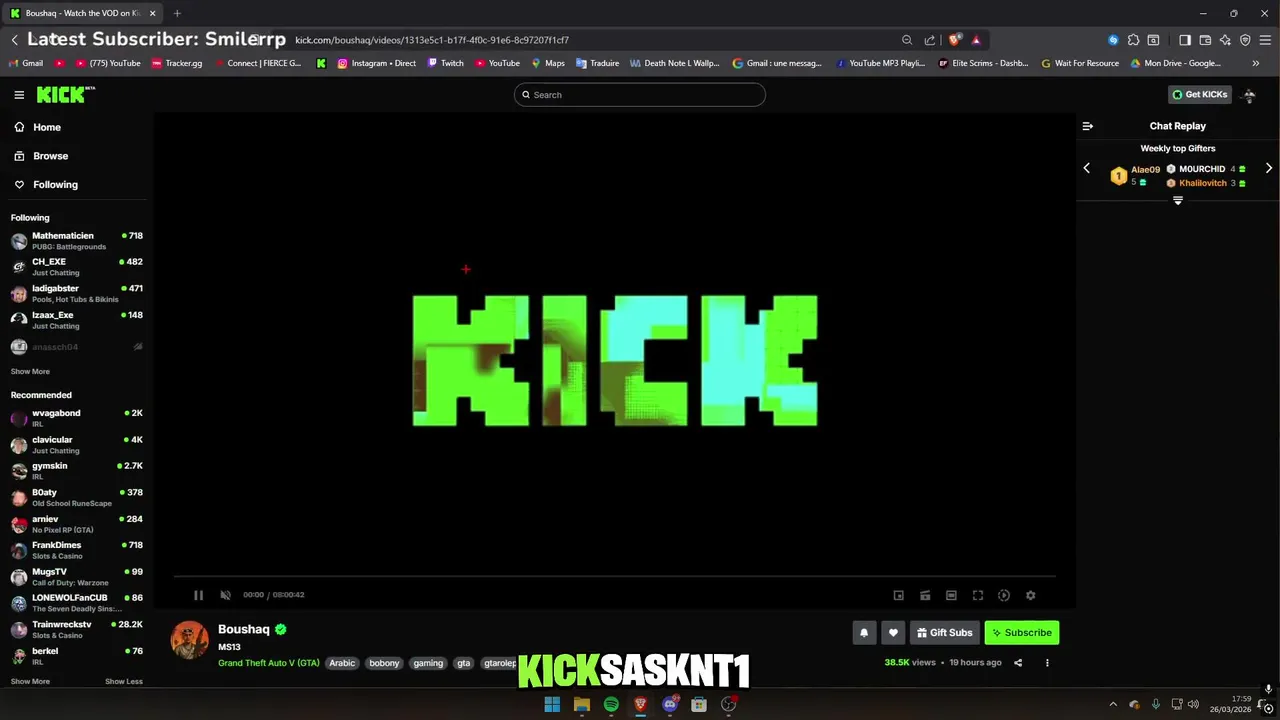
Task: Share the page from the address bar
Action: tap(930, 40)
